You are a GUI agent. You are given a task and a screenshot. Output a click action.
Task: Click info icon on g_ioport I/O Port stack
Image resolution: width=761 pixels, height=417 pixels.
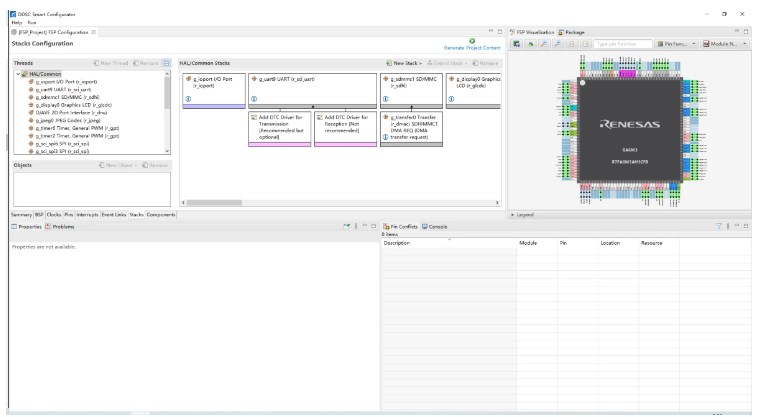click(188, 99)
